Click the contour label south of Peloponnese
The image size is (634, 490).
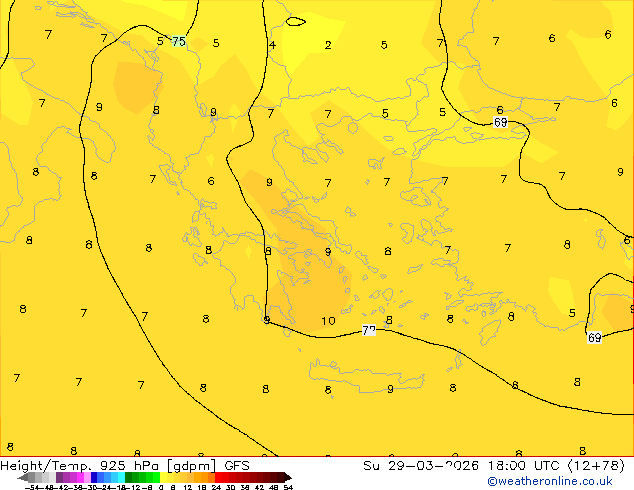tap(369, 330)
